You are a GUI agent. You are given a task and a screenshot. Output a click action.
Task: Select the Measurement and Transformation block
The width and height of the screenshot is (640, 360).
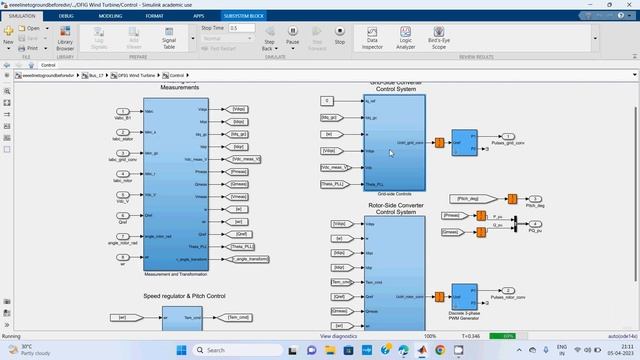(176, 184)
